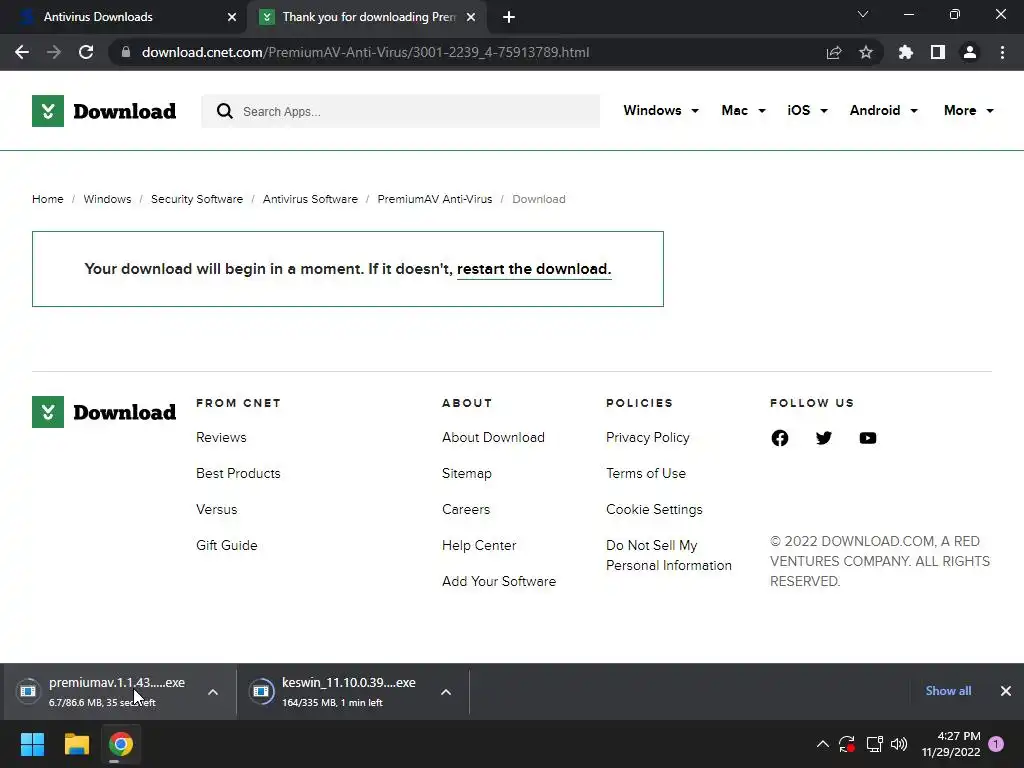Viewport: 1024px width, 768px height.
Task: Click restart the download link
Action: pos(534,269)
